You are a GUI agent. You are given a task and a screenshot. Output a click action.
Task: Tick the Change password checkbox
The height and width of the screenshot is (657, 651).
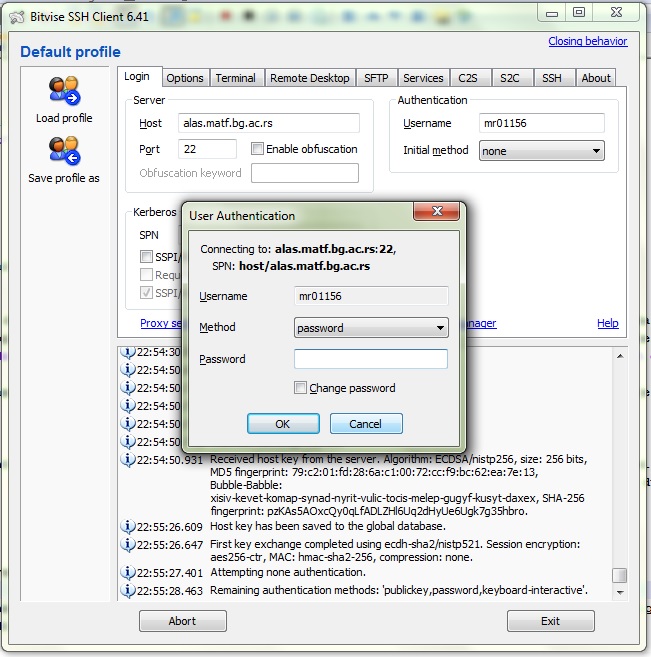pos(300,388)
